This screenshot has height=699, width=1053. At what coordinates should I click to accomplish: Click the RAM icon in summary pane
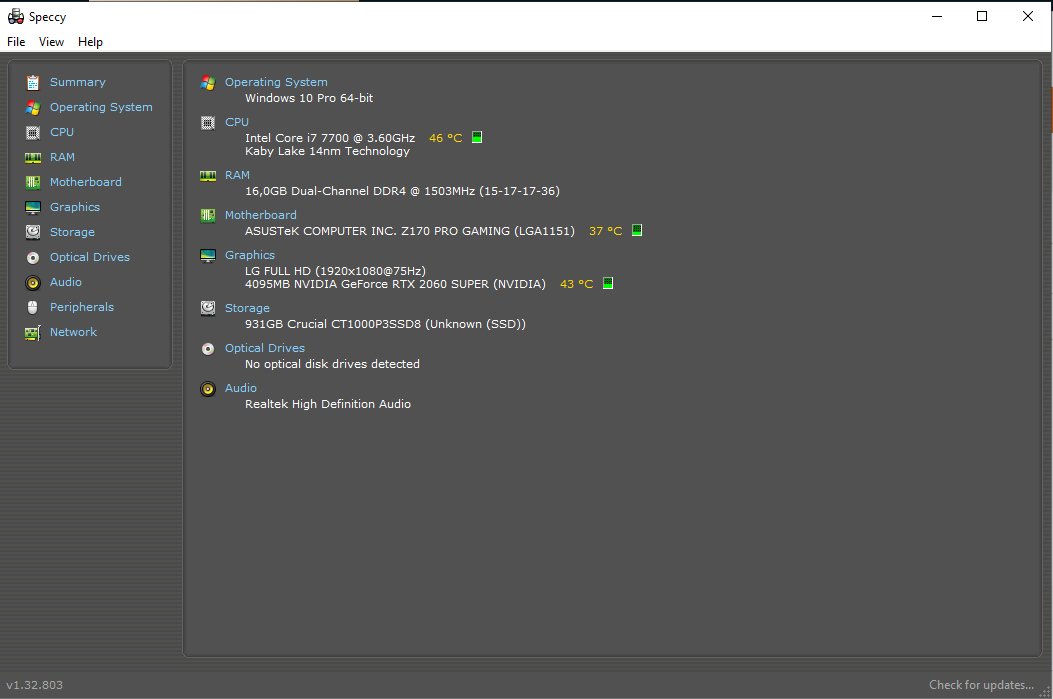click(208, 176)
